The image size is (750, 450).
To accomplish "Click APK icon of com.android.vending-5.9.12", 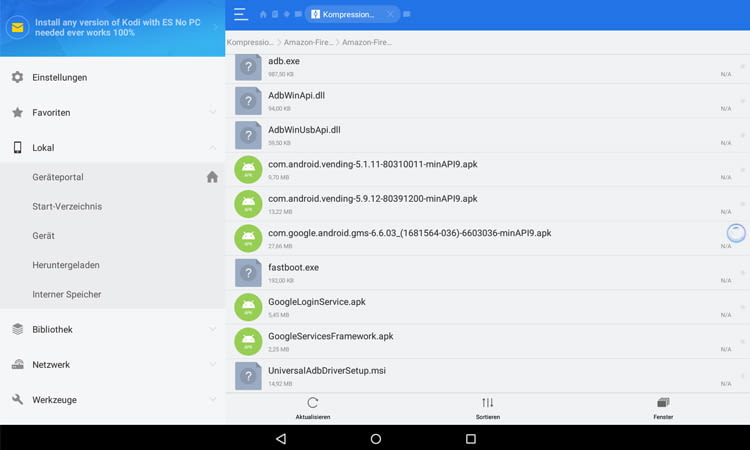I will pos(248,204).
